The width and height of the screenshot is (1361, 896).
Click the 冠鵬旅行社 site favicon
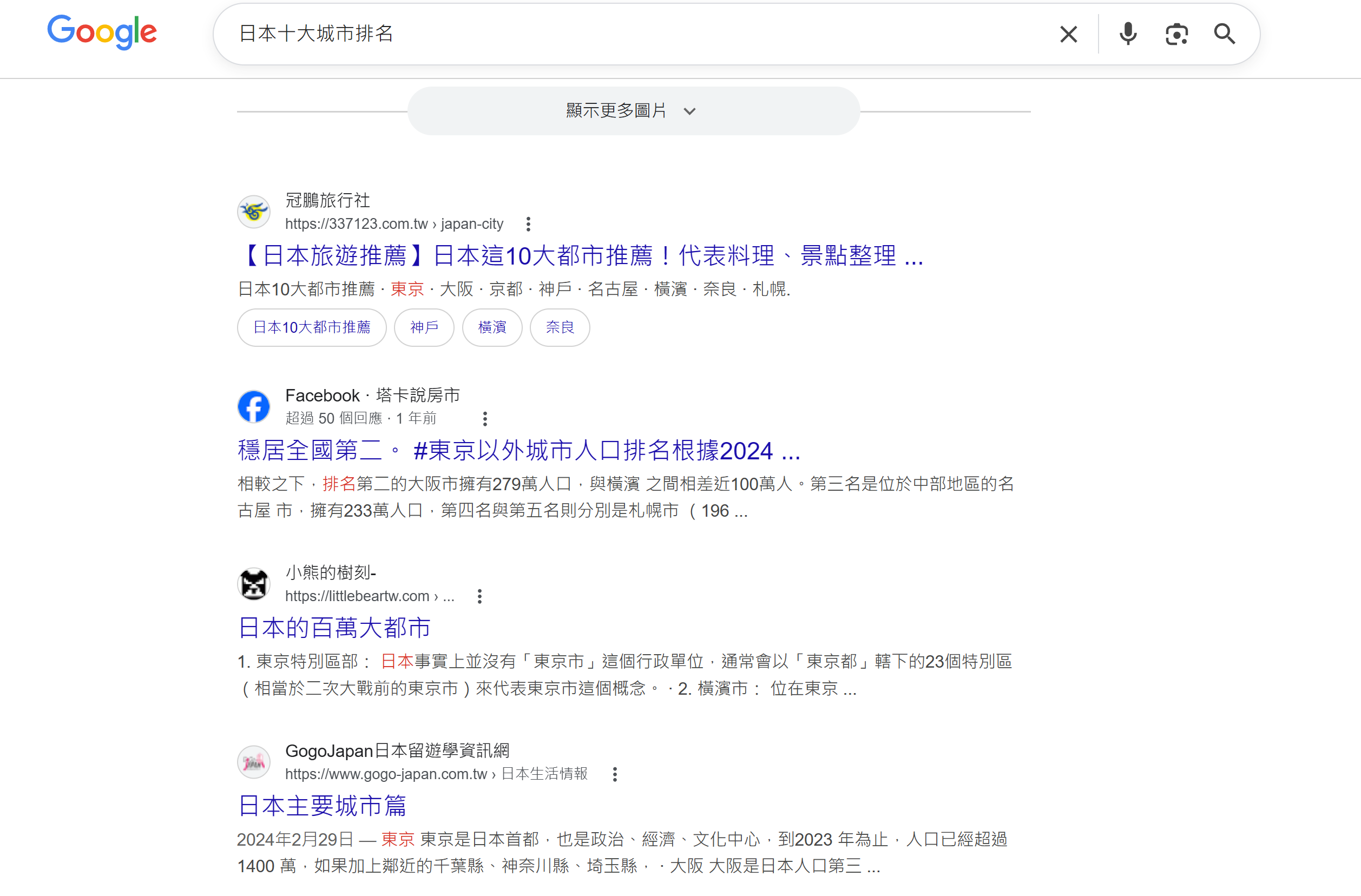(x=254, y=212)
